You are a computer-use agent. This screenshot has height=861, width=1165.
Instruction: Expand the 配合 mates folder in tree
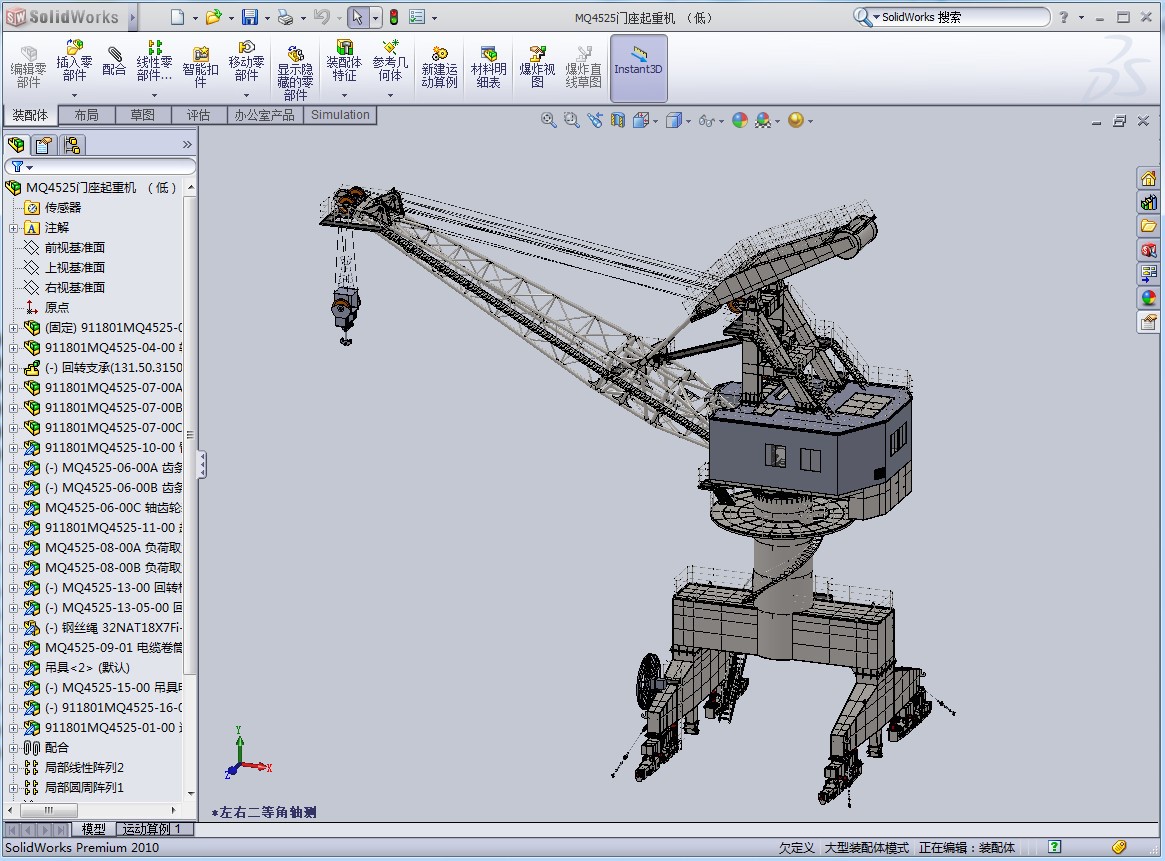click(x=14, y=748)
